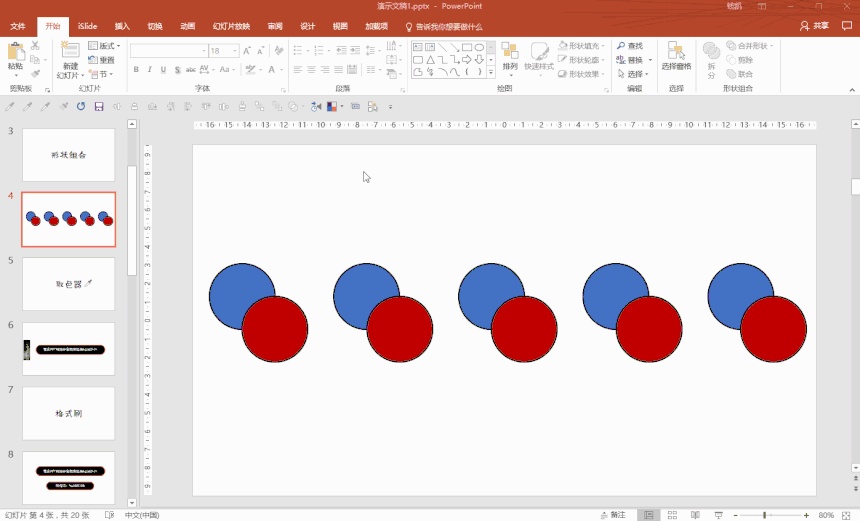Switch to the iSlide tab

coord(87,27)
